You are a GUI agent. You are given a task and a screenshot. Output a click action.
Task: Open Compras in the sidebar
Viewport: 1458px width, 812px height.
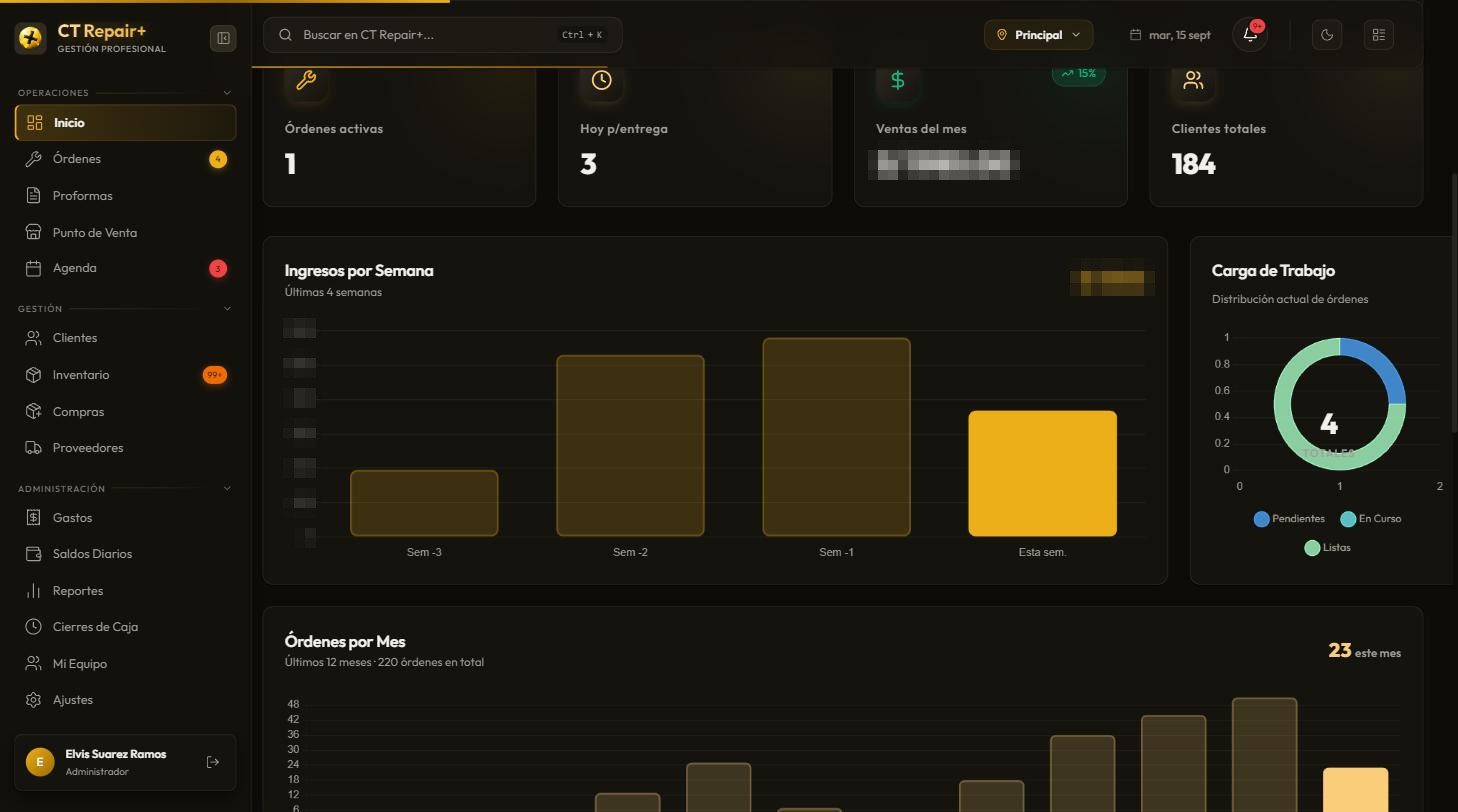pyautogui.click(x=126, y=412)
